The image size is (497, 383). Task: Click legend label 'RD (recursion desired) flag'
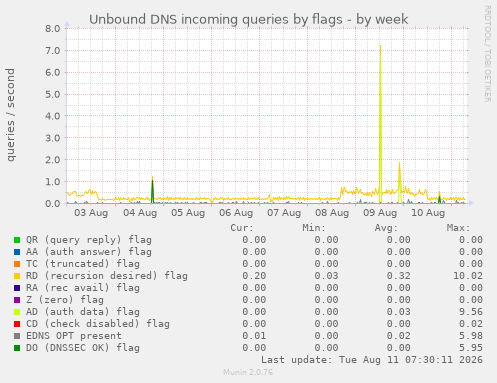pos(107,276)
